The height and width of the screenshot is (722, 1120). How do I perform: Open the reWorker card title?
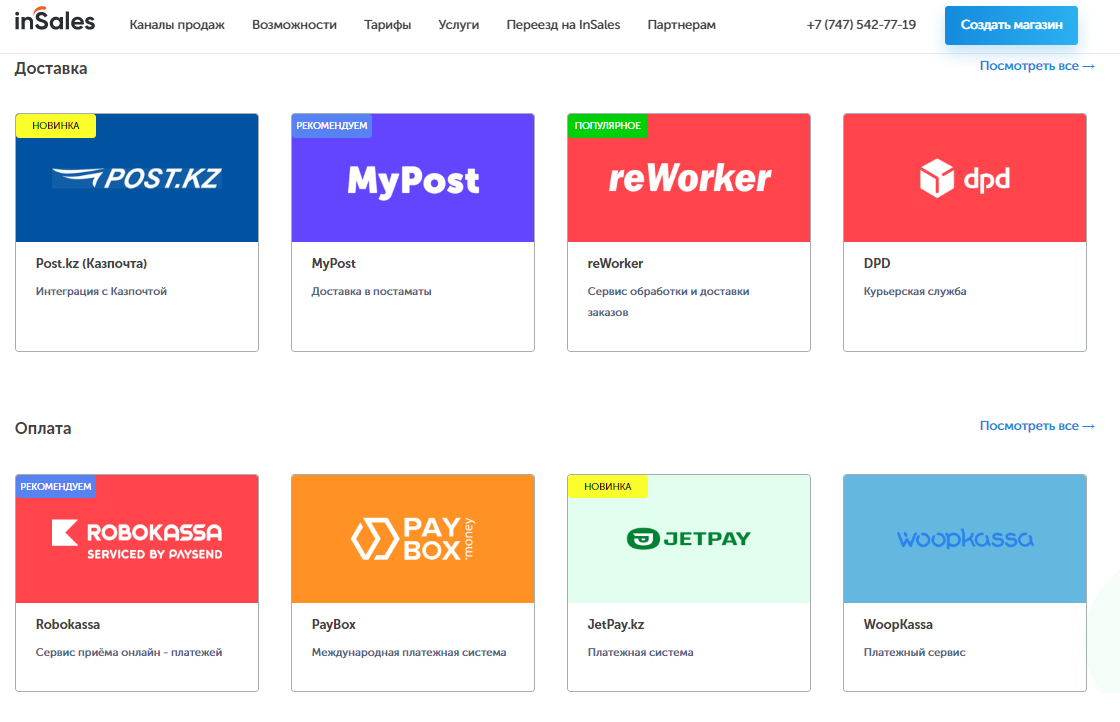click(x=616, y=264)
